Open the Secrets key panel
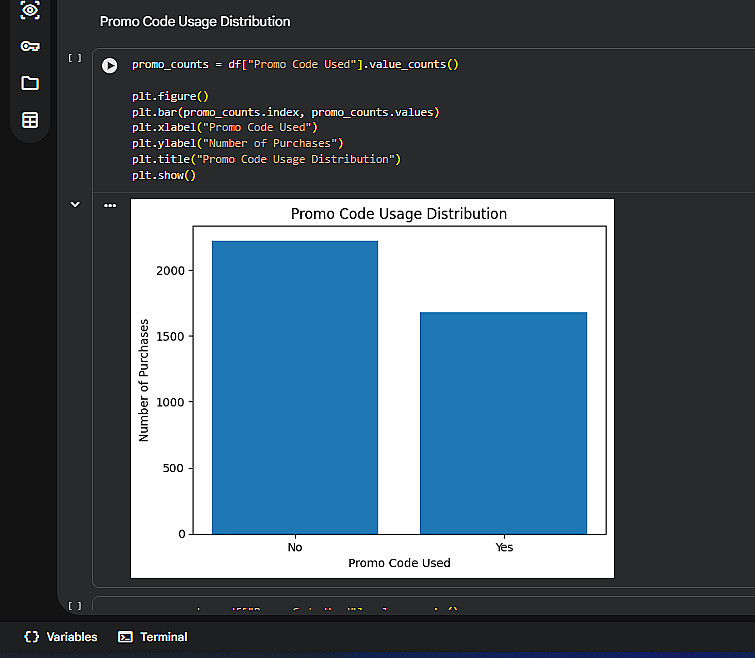The width and height of the screenshot is (755, 658). [x=30, y=46]
